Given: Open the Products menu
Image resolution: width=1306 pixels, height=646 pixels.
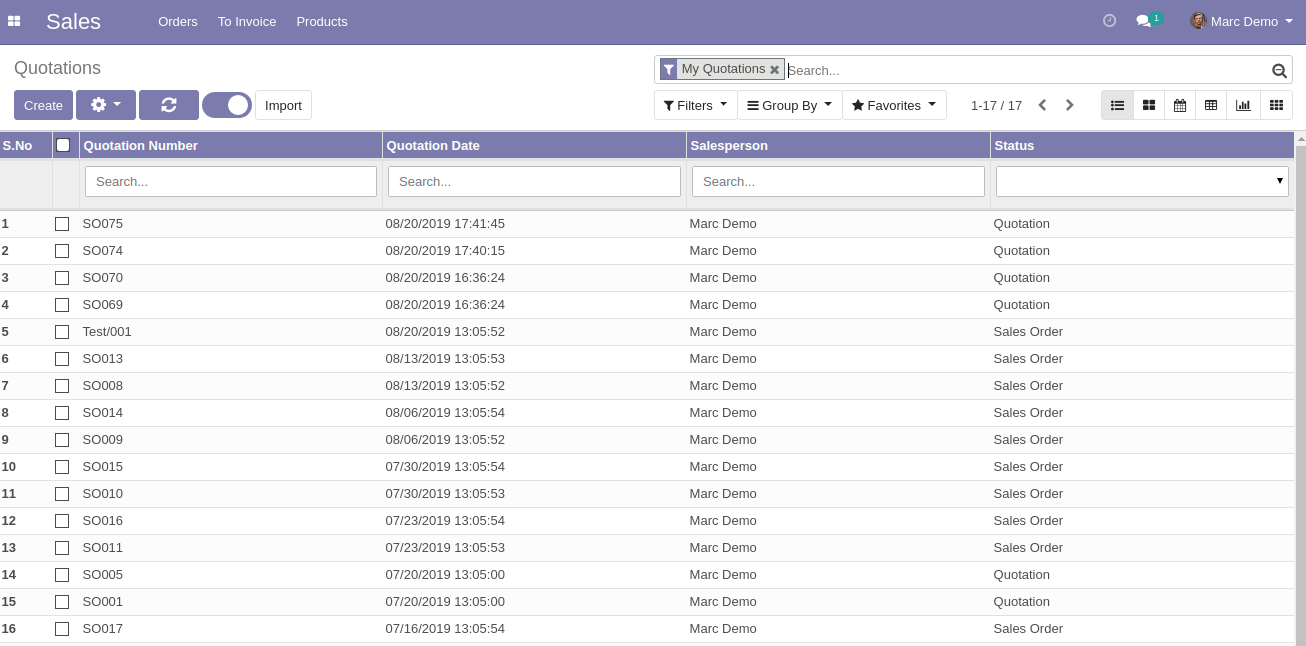Looking at the screenshot, I should [x=322, y=21].
